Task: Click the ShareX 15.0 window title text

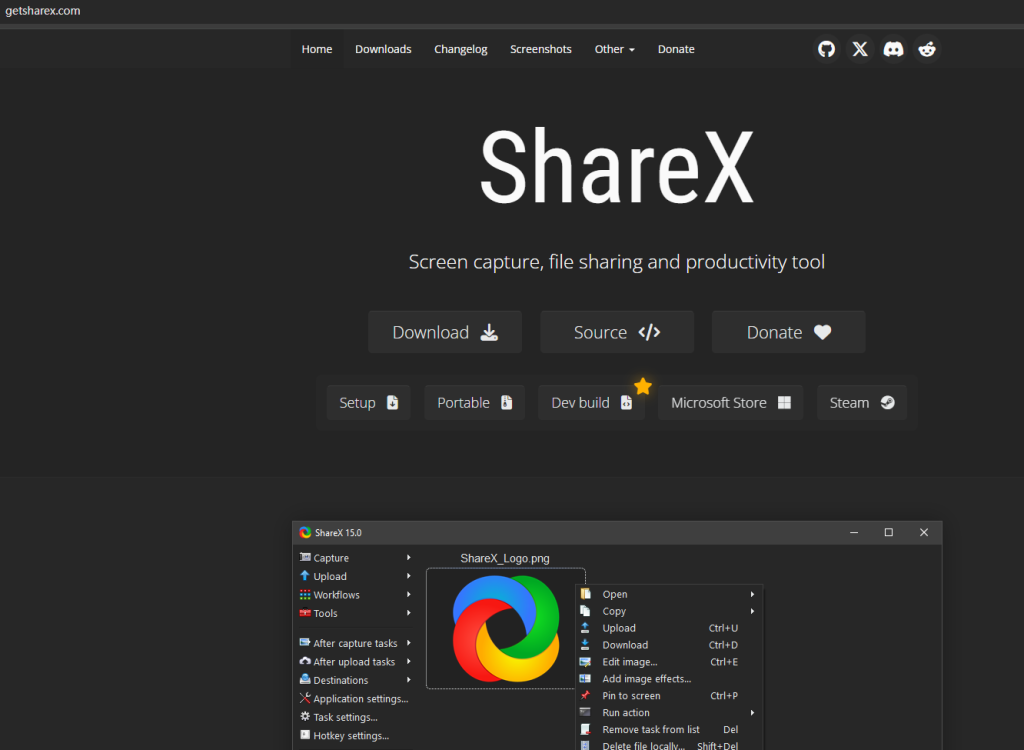Action: (x=338, y=532)
